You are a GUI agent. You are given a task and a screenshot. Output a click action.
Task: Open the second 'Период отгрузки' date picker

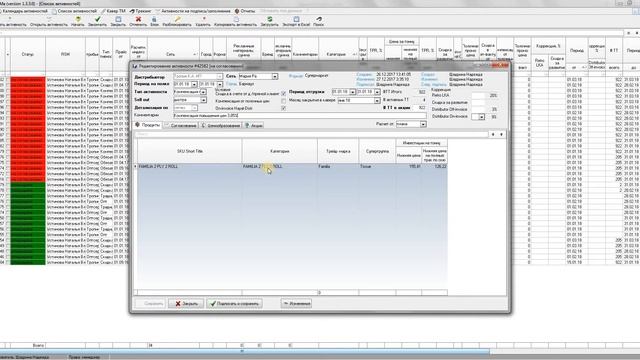coord(378,92)
